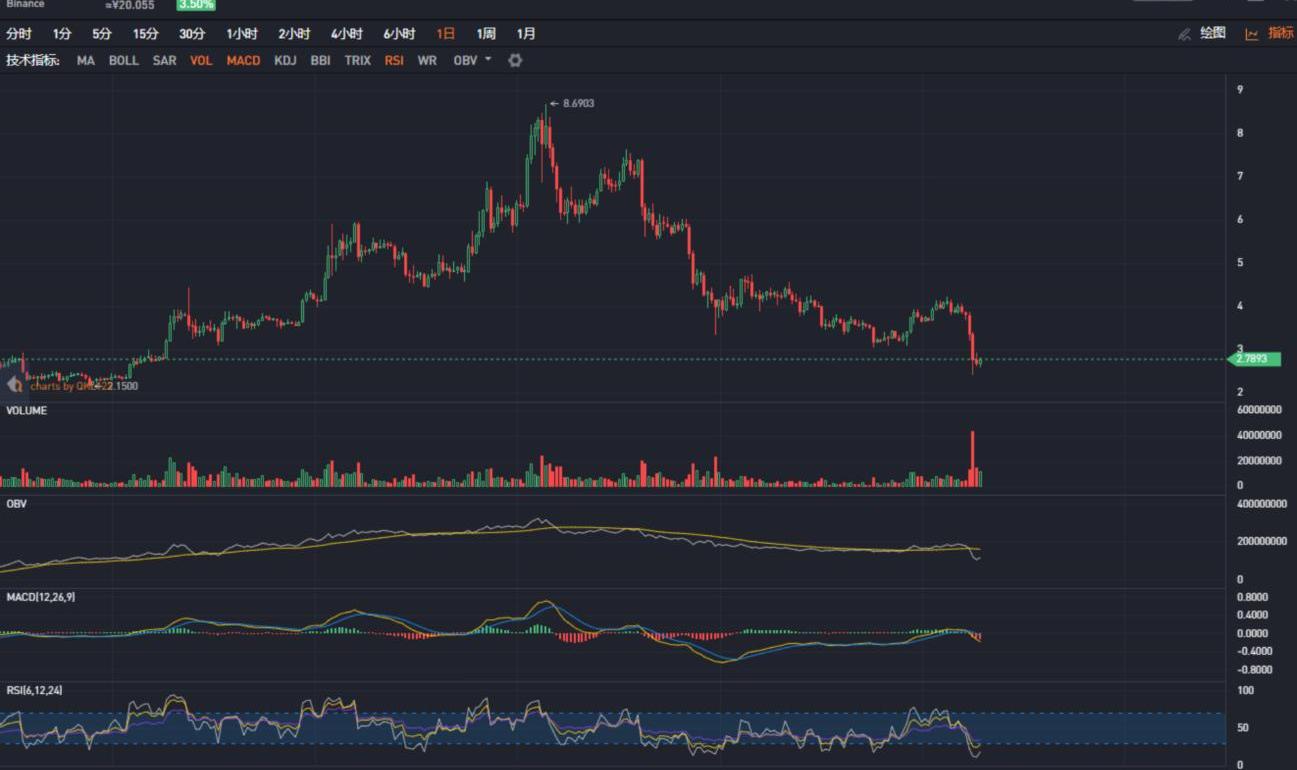Disable the VOL indicator

[x=201, y=60]
